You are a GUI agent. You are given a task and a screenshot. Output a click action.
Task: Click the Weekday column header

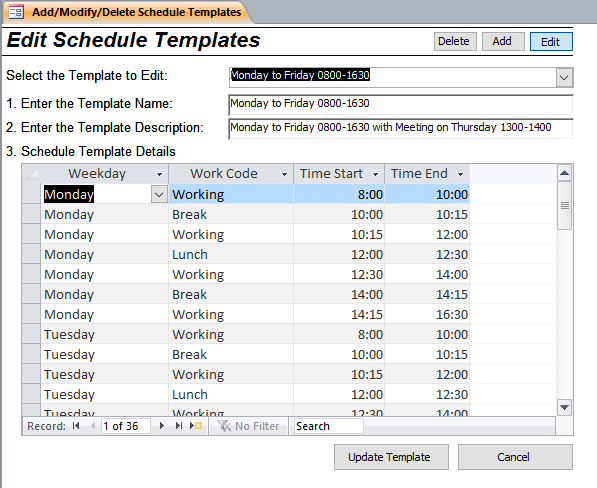105,174
